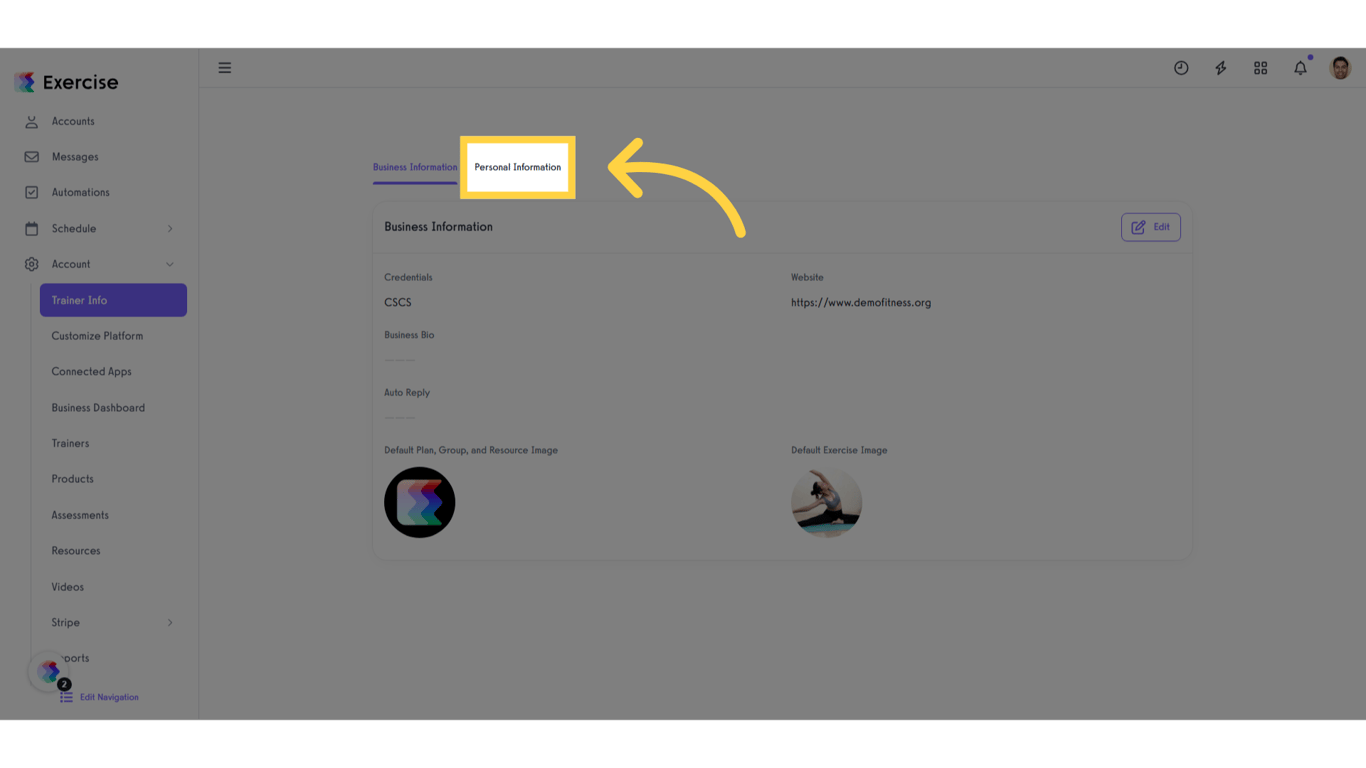Open the apps grid icon in top bar

tap(1260, 67)
